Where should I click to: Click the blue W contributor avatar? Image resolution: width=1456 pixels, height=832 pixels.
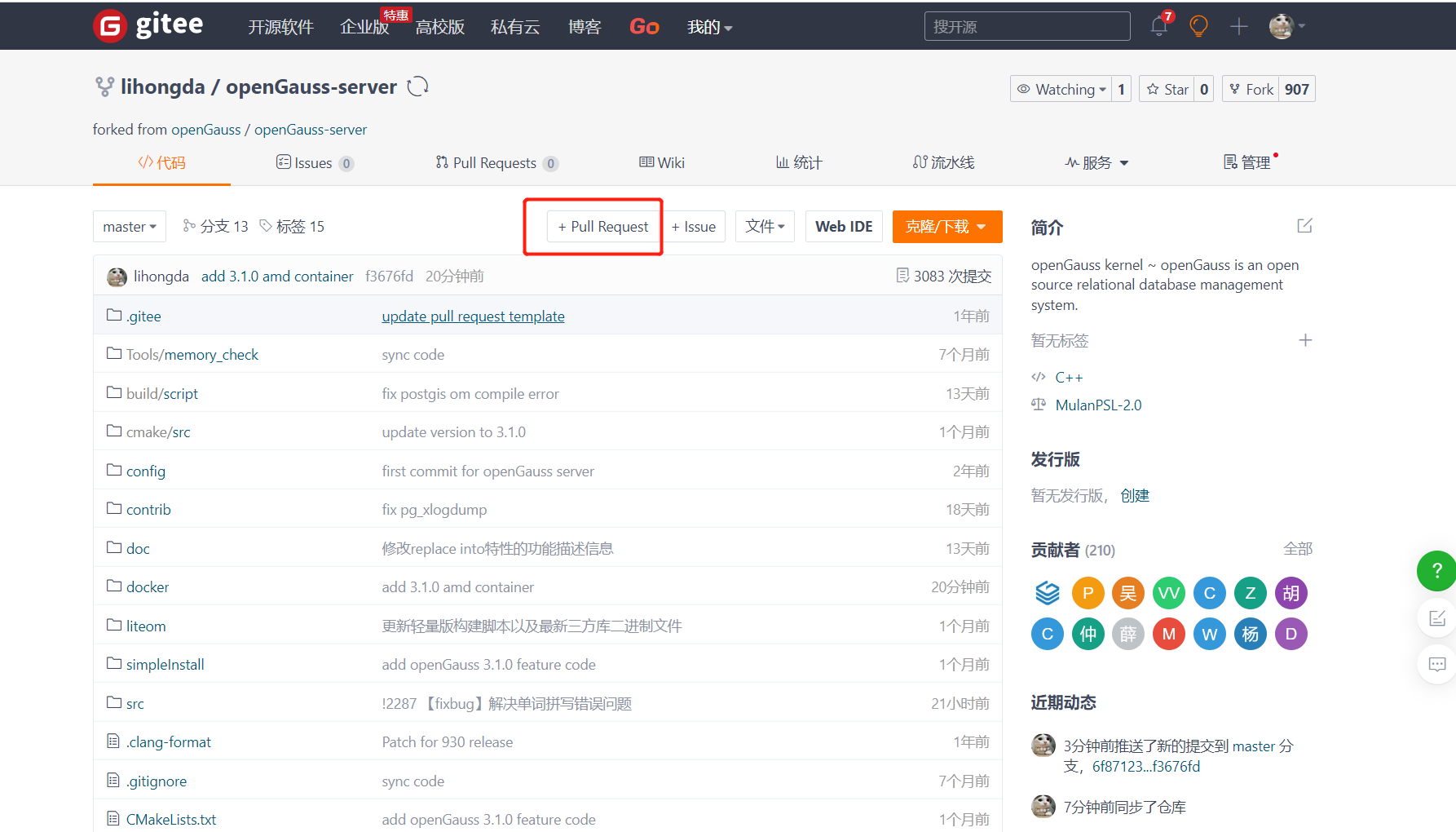1210,634
